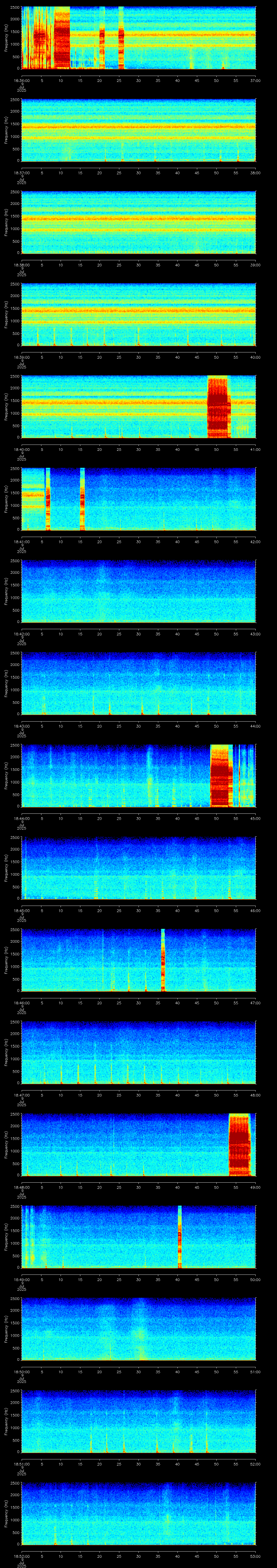Screen dimensions: 277x1568
Task: Click the 18:39:00 start time label
Action: point(21,357)
